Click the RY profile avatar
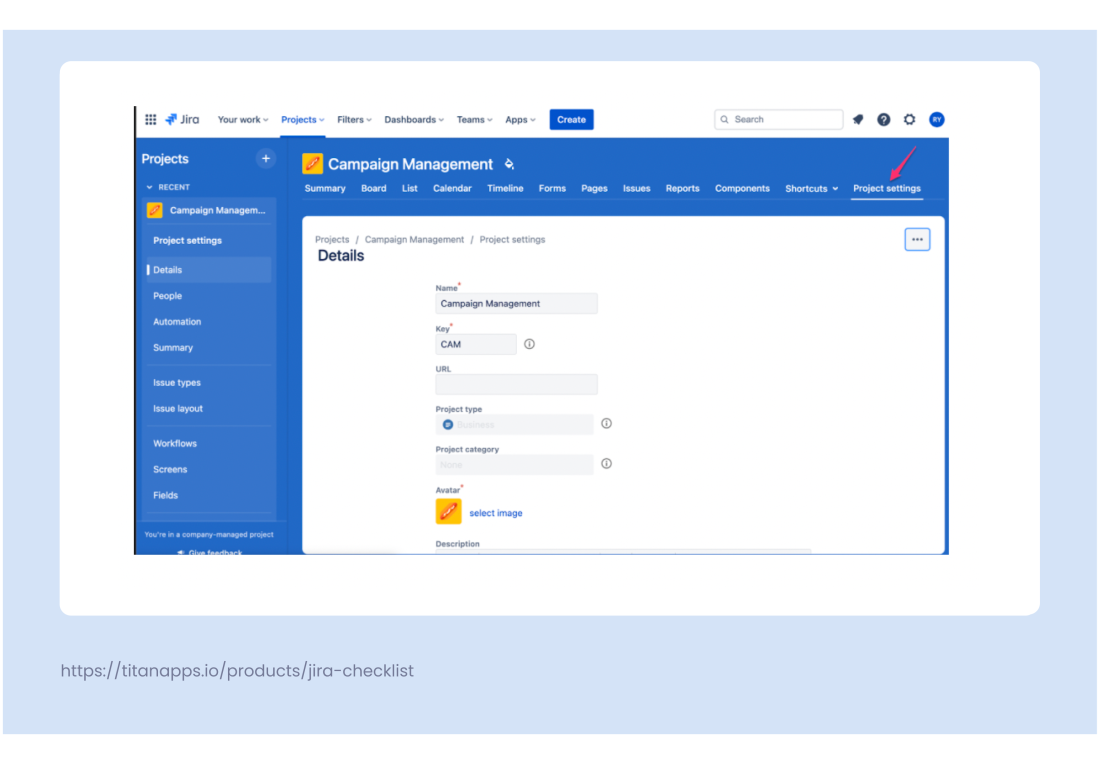This screenshot has height=764, width=1100. point(936,119)
